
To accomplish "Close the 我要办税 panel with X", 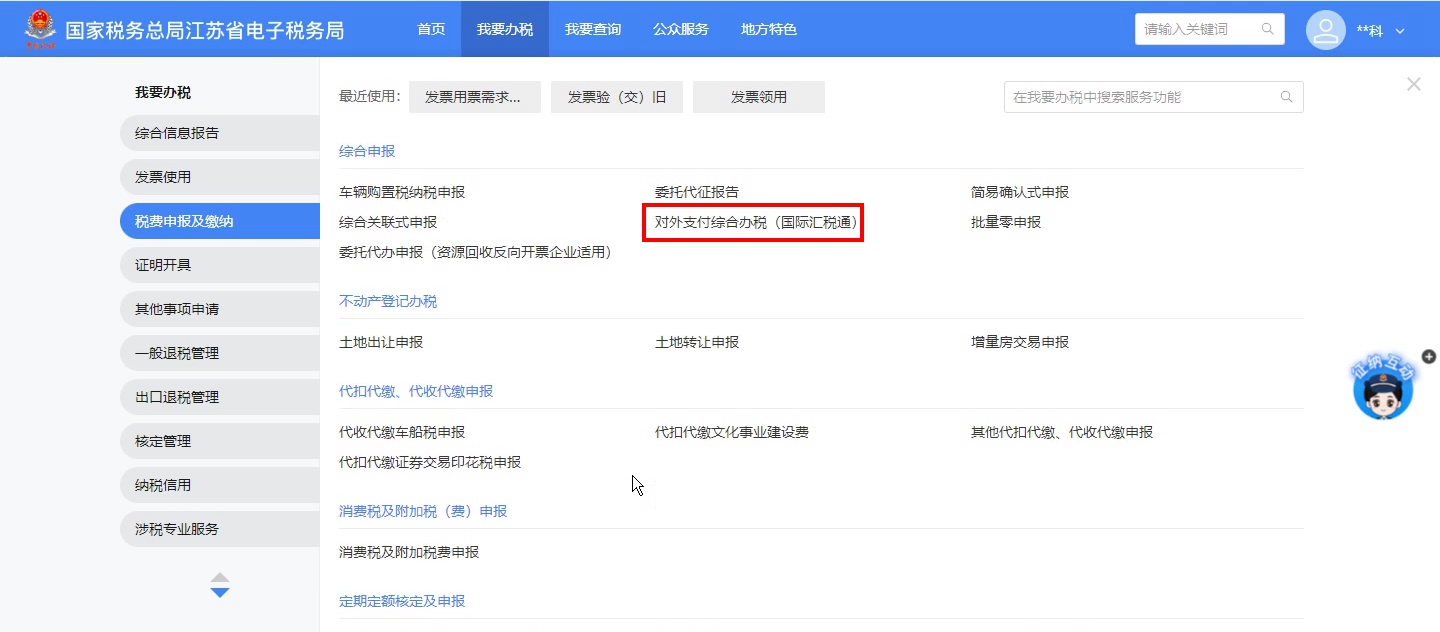I will pos(1413,85).
